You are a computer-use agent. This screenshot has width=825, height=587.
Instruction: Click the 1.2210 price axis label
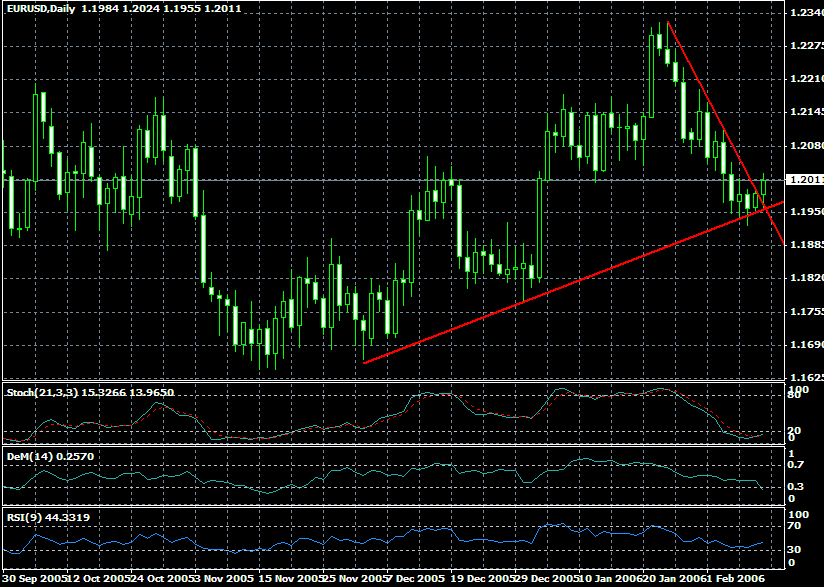click(807, 79)
